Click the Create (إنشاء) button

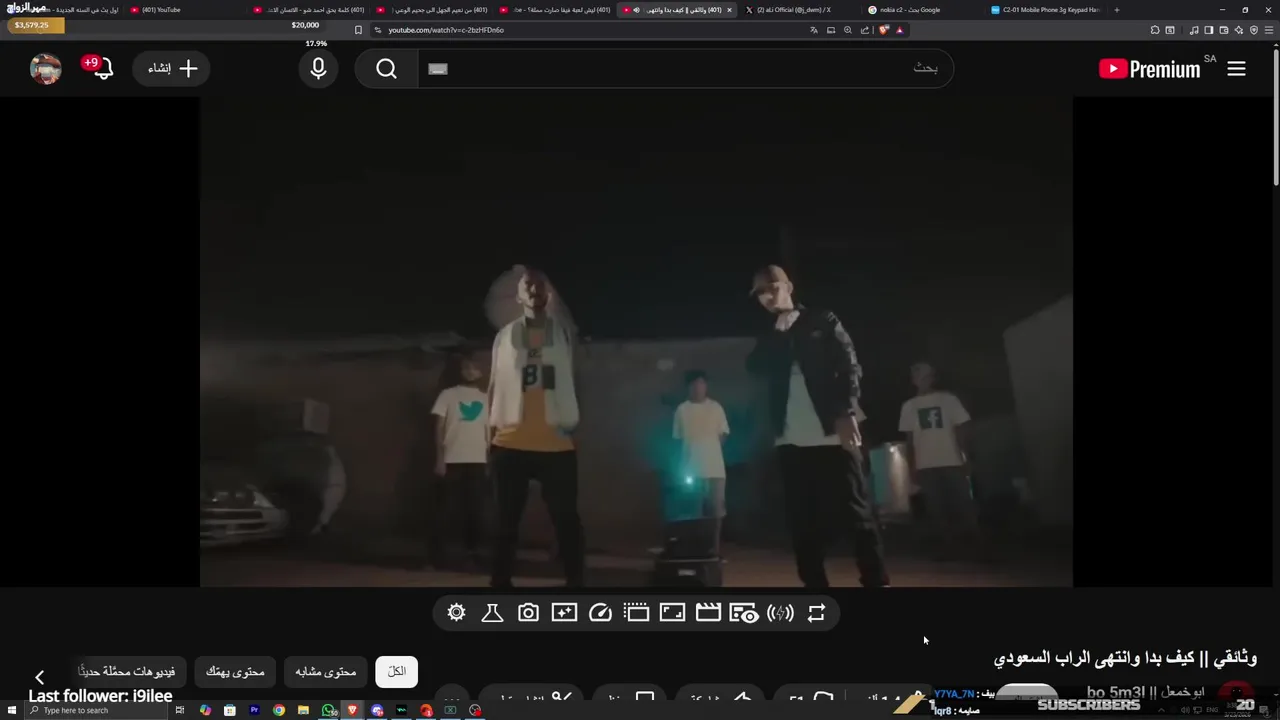[172, 68]
